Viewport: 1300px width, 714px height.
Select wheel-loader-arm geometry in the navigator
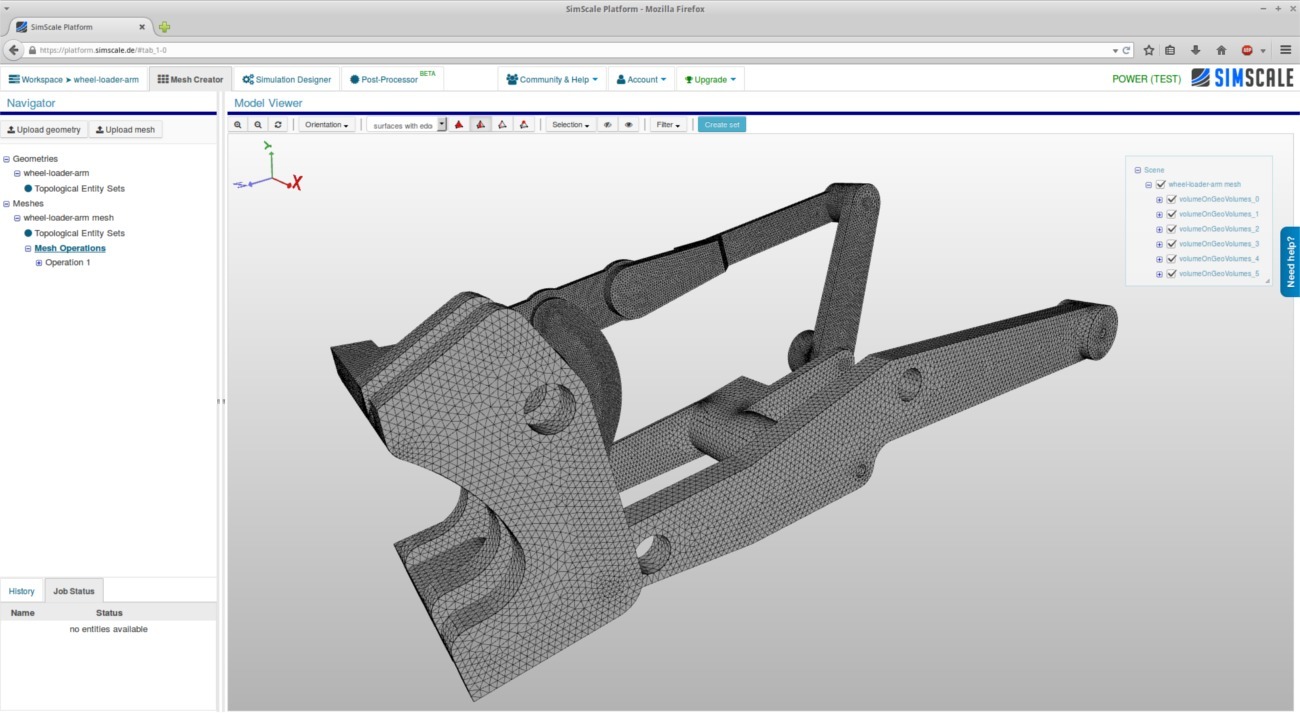tap(56, 173)
